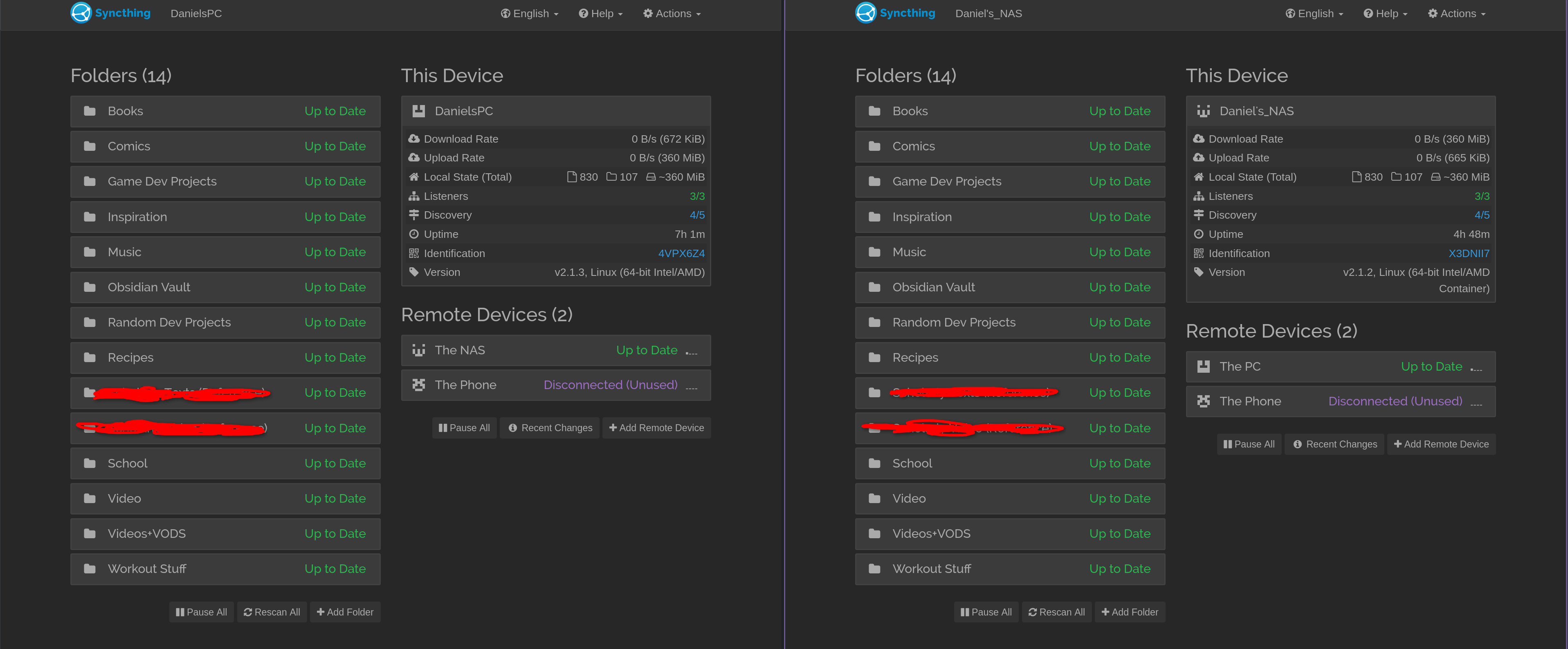This screenshot has width=1568, height=649.
Task: Open the Help menu in DanielsPC window
Action: tap(601, 13)
